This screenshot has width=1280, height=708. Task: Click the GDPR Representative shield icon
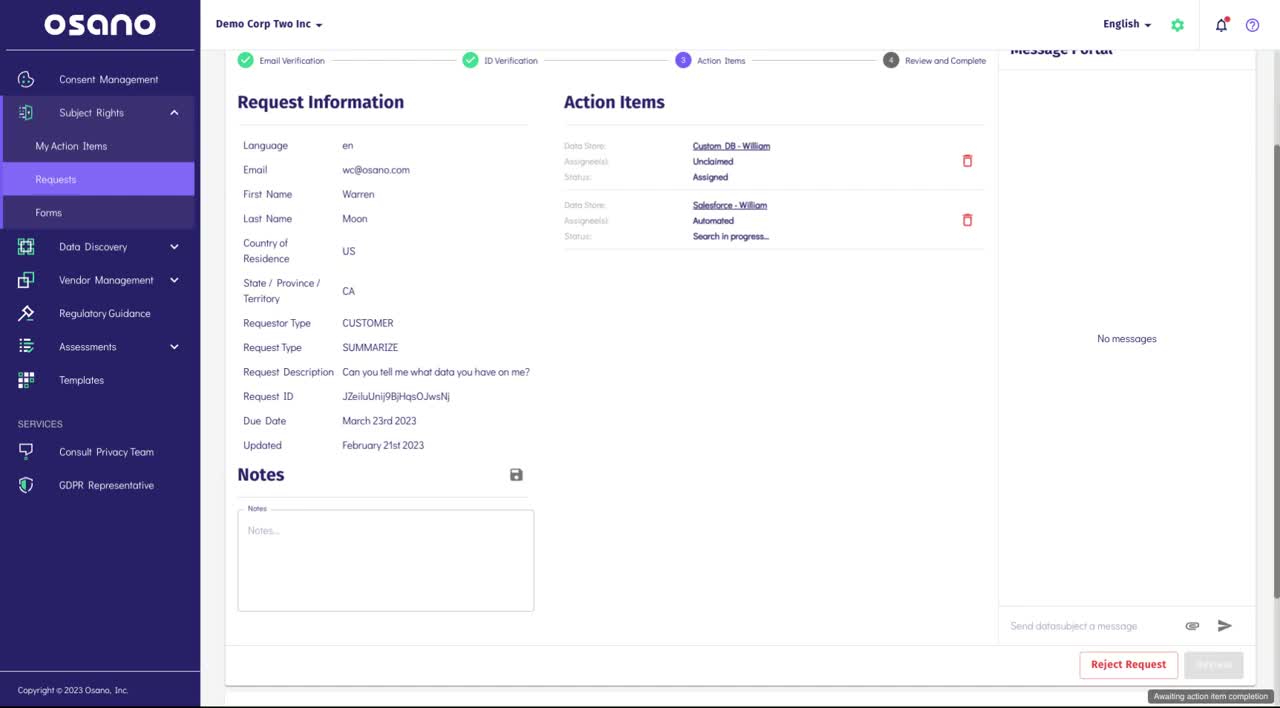point(26,485)
